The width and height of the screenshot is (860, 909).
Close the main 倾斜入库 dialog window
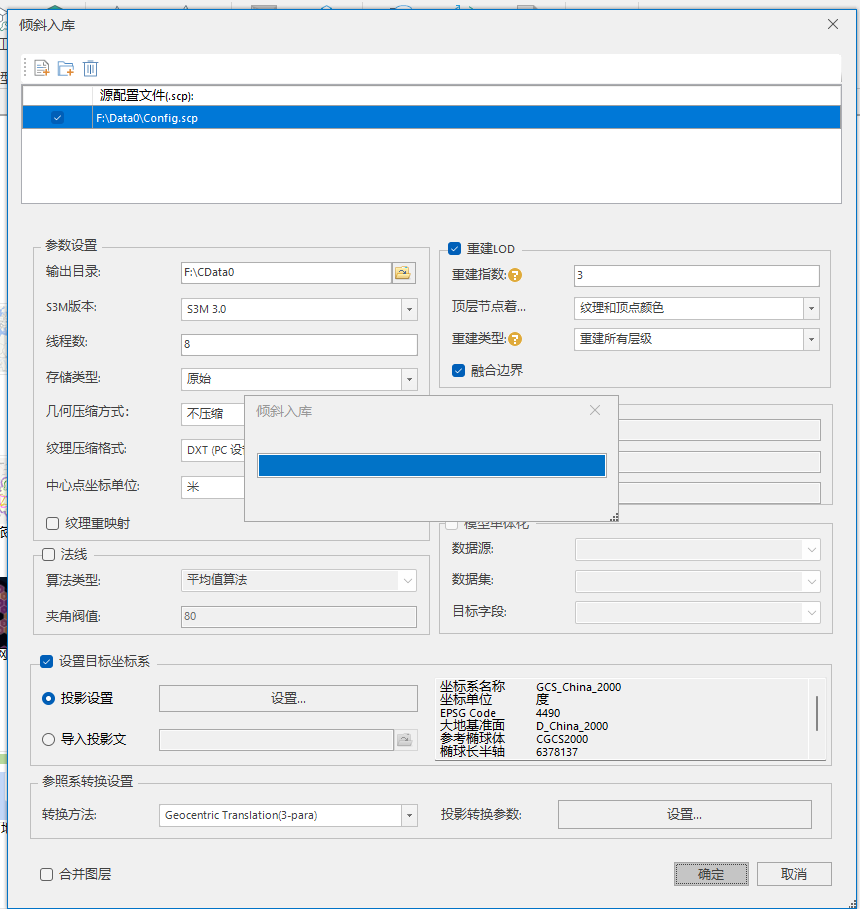pos(832,24)
